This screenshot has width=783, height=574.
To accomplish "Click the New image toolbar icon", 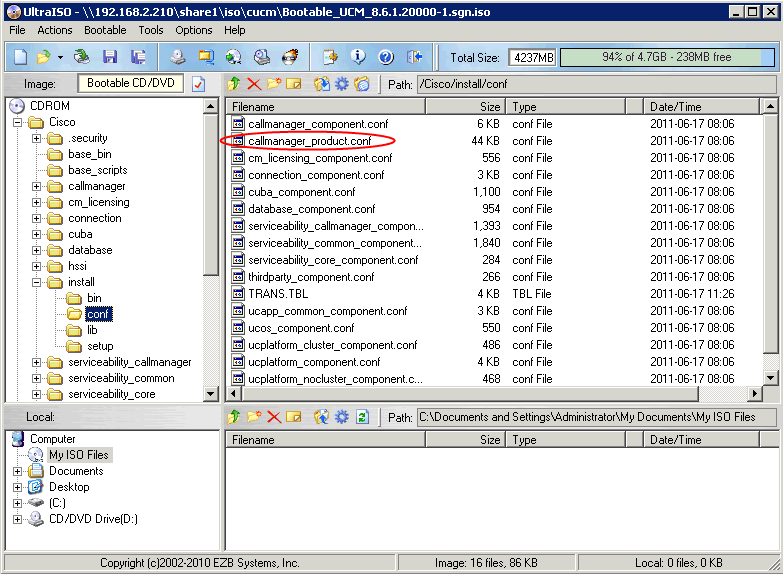I will [x=20, y=57].
